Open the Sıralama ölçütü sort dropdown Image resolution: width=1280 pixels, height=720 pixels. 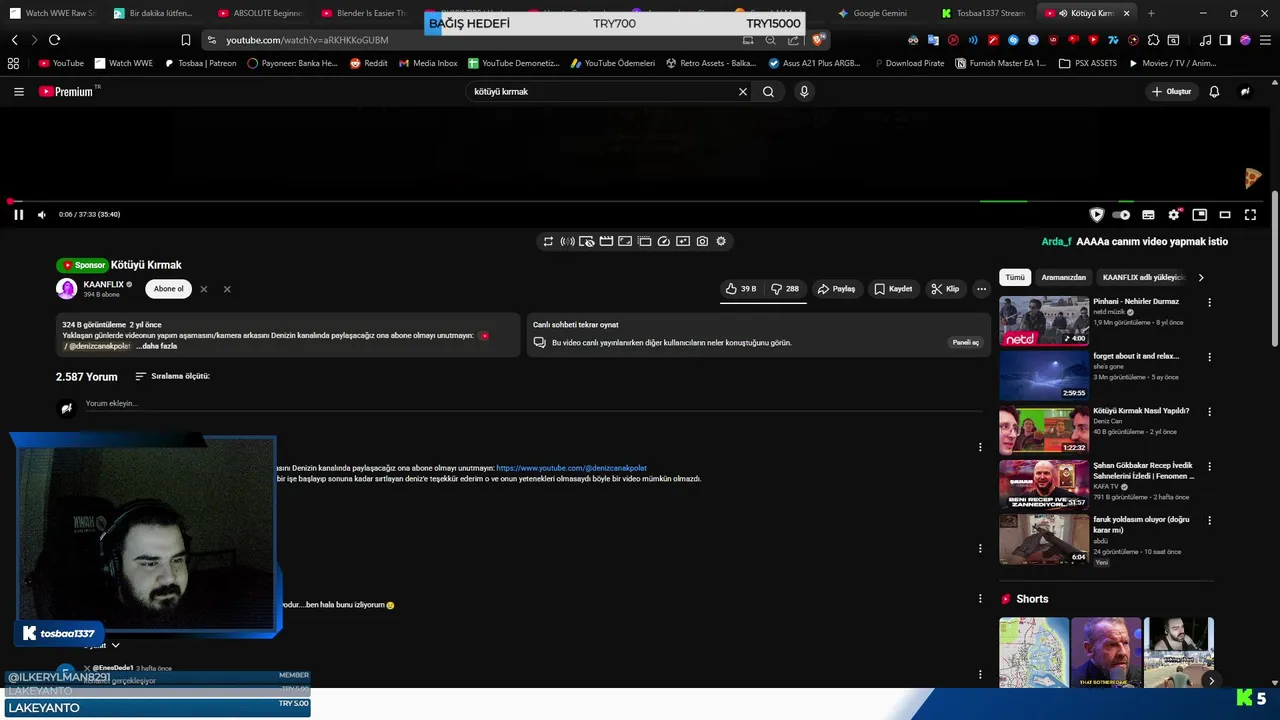tap(172, 377)
